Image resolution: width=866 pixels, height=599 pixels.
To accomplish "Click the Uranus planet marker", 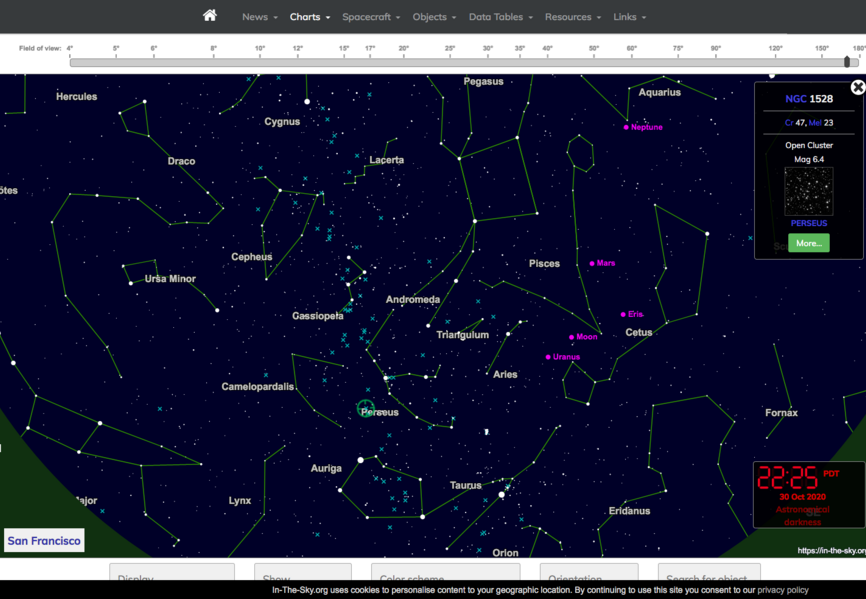I will point(548,357).
